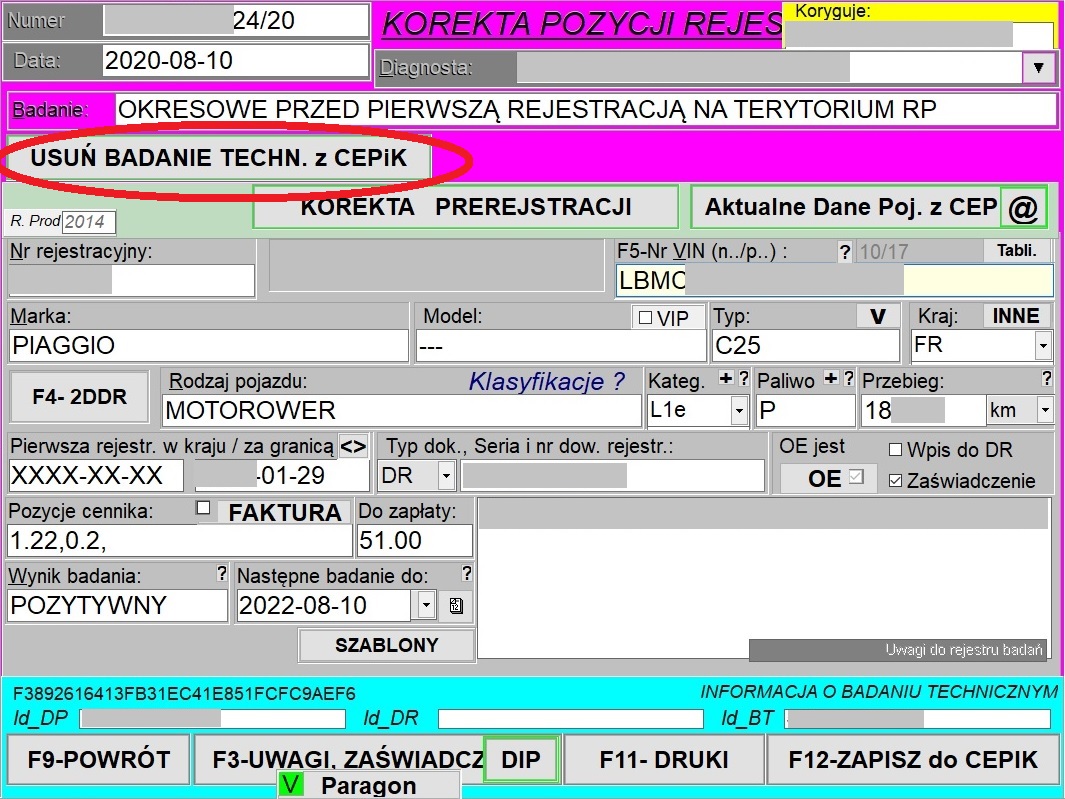Click the ? help icon beside Przebieg
Image resolution: width=1065 pixels, height=799 pixels.
click(x=1046, y=379)
